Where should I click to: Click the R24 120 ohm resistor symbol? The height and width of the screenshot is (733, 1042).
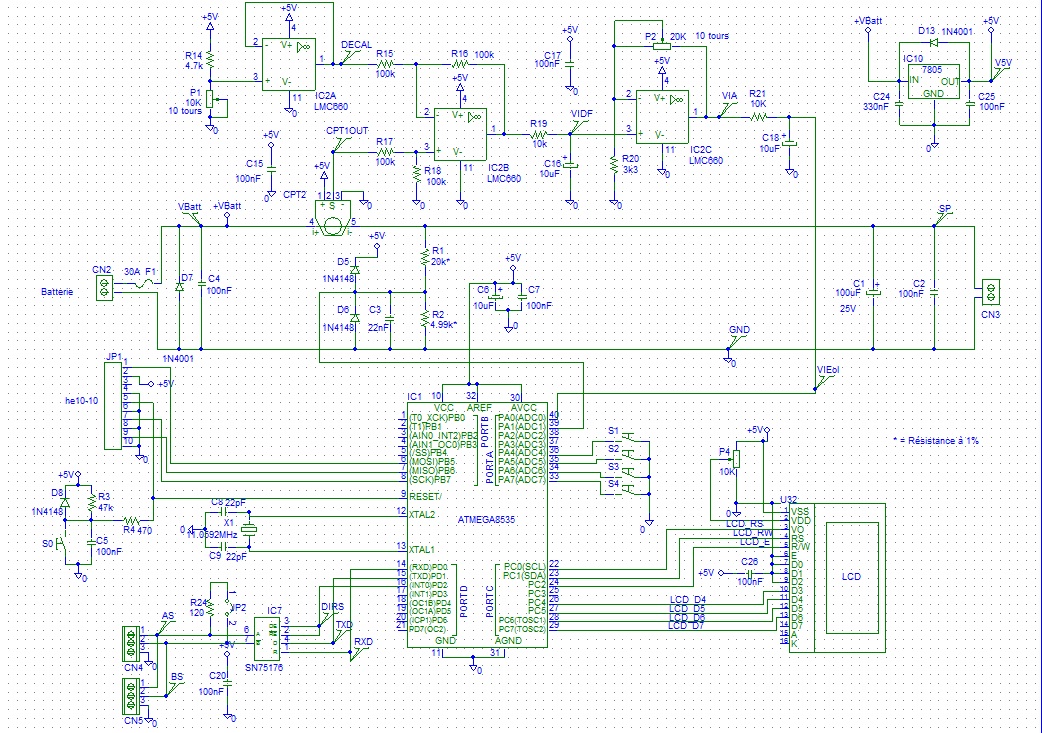[210, 607]
